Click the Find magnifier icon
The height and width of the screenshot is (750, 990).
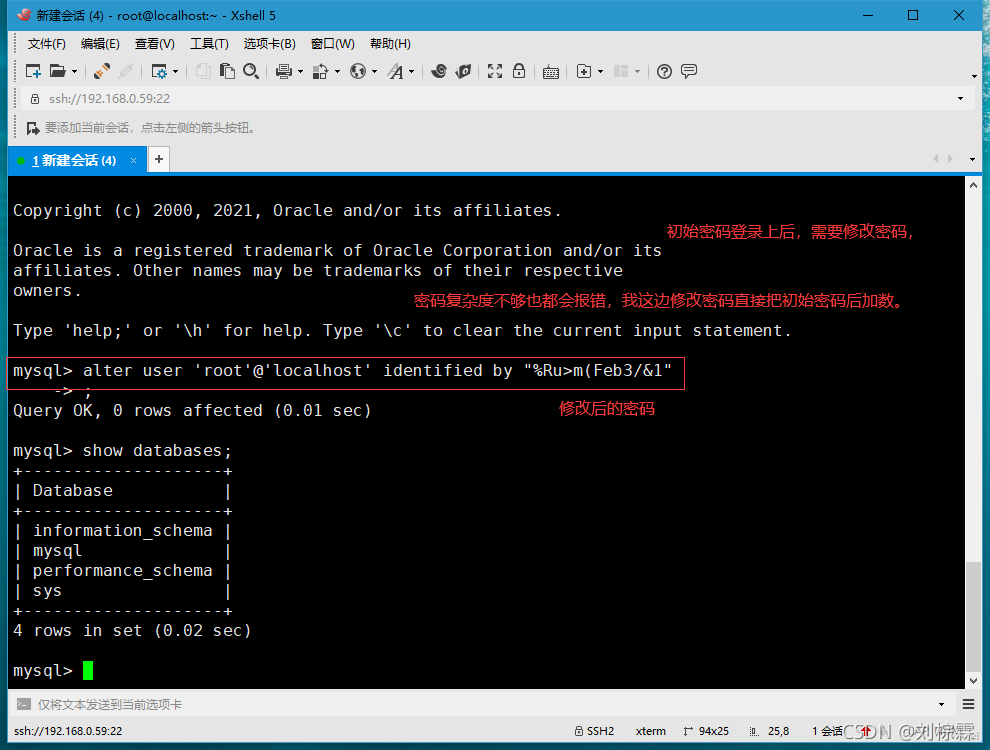[251, 71]
